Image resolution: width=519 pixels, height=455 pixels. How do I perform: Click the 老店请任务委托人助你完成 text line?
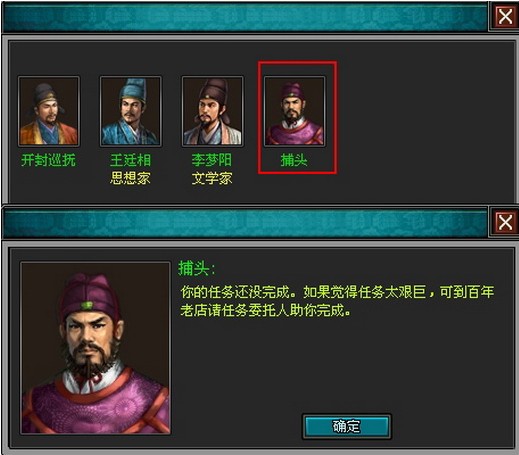266,311
